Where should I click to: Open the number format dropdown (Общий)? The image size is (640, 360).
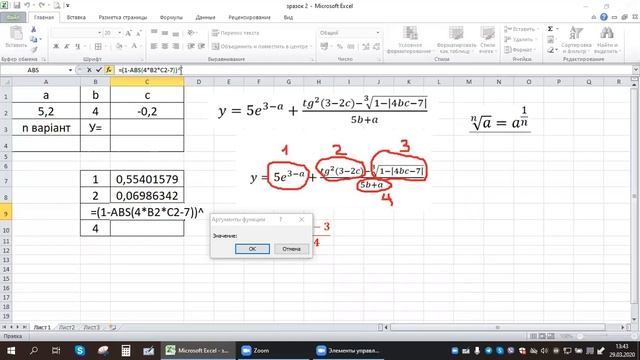point(378,33)
